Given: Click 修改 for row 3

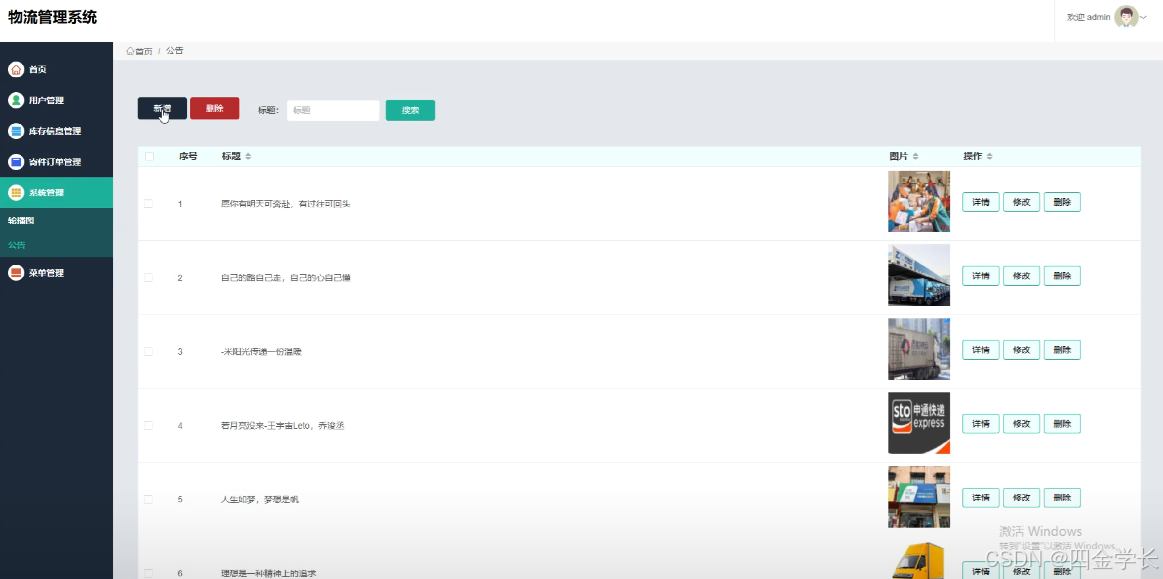Looking at the screenshot, I should (x=1021, y=350).
